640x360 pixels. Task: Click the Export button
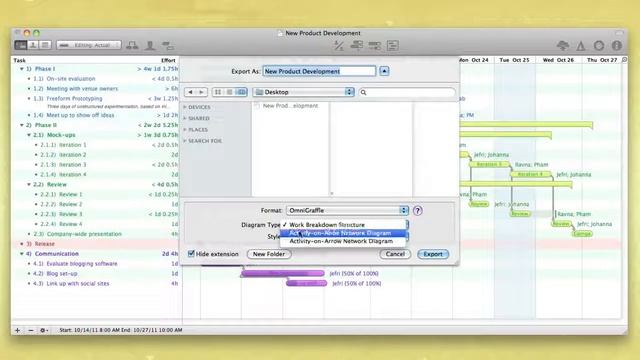(x=433, y=254)
